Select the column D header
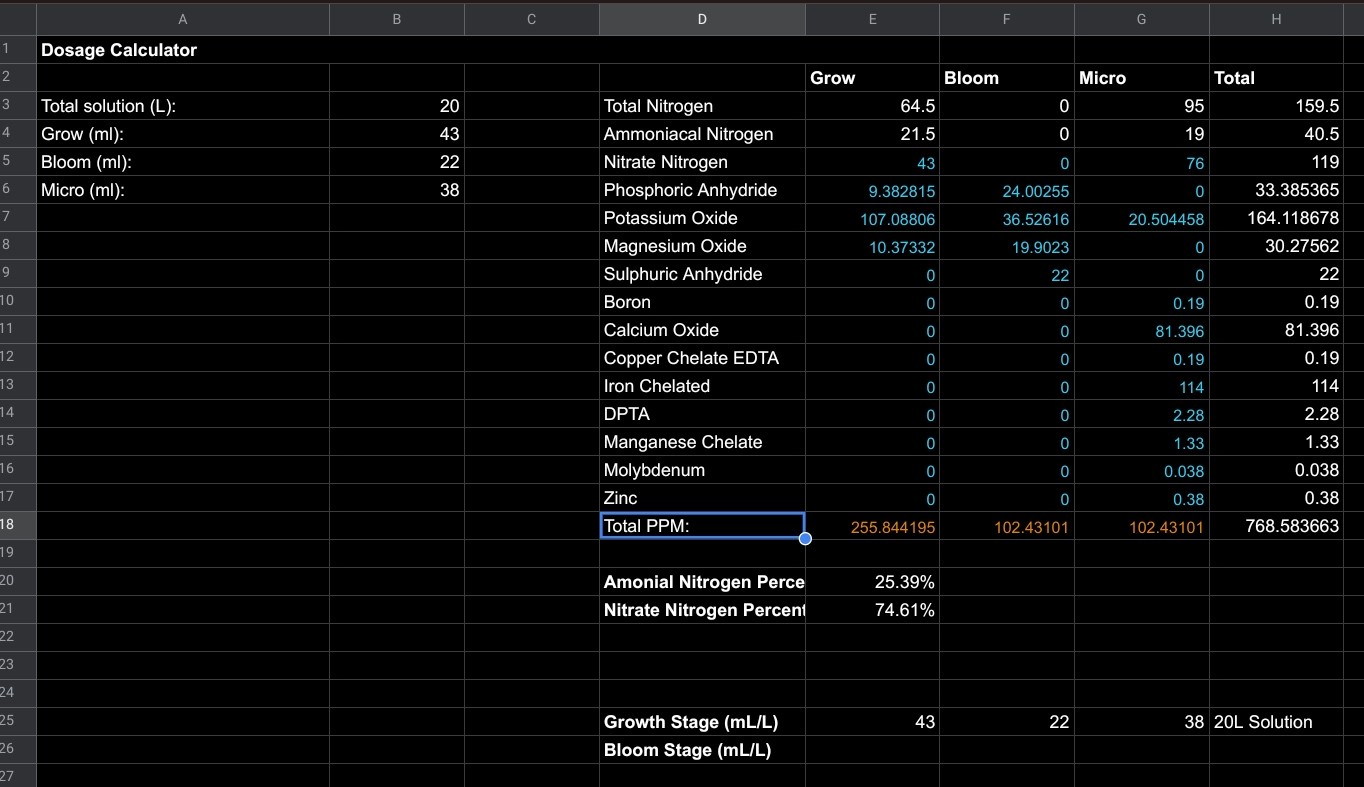The height and width of the screenshot is (787, 1364). coord(702,19)
